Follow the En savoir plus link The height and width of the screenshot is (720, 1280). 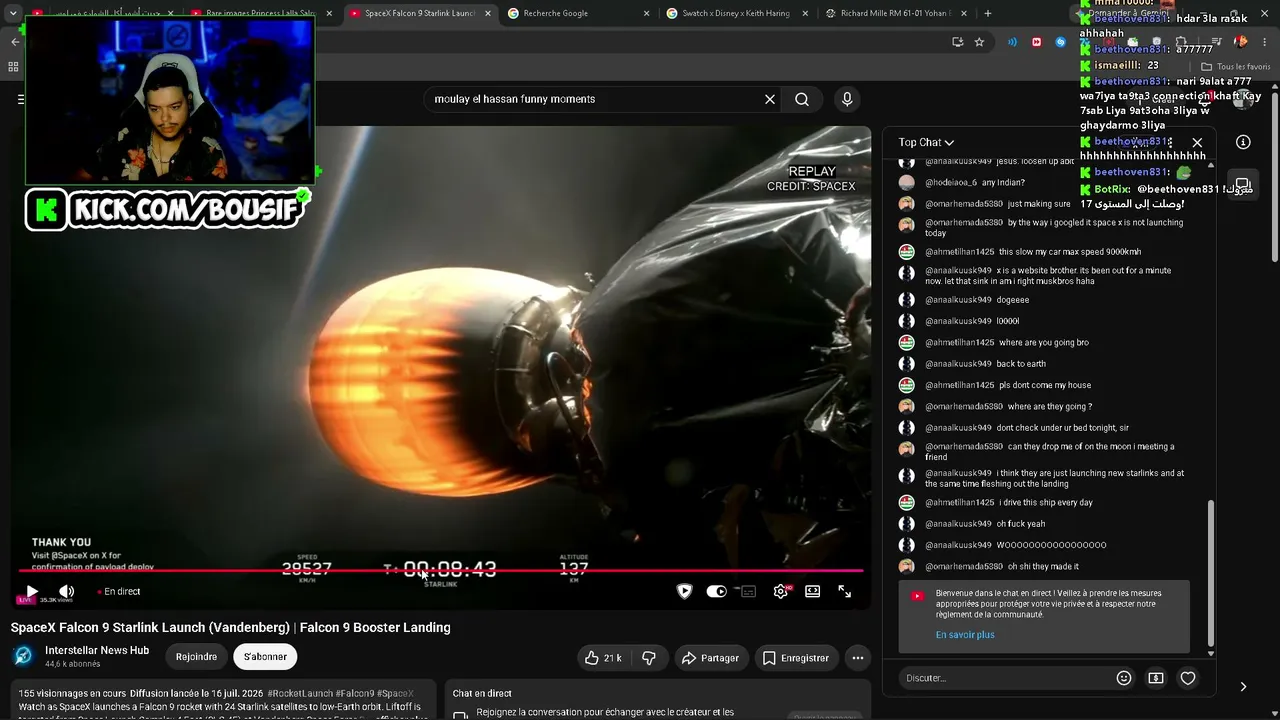pos(965,635)
